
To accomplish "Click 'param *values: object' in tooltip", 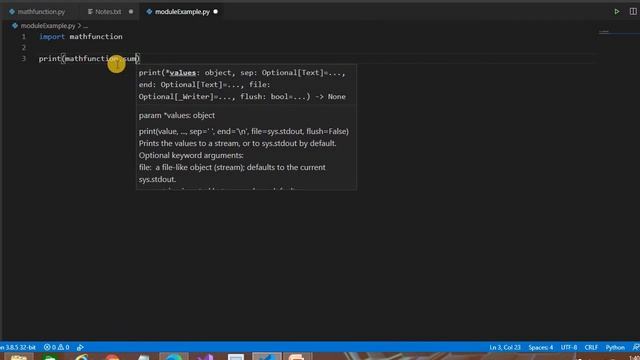I will [177, 116].
